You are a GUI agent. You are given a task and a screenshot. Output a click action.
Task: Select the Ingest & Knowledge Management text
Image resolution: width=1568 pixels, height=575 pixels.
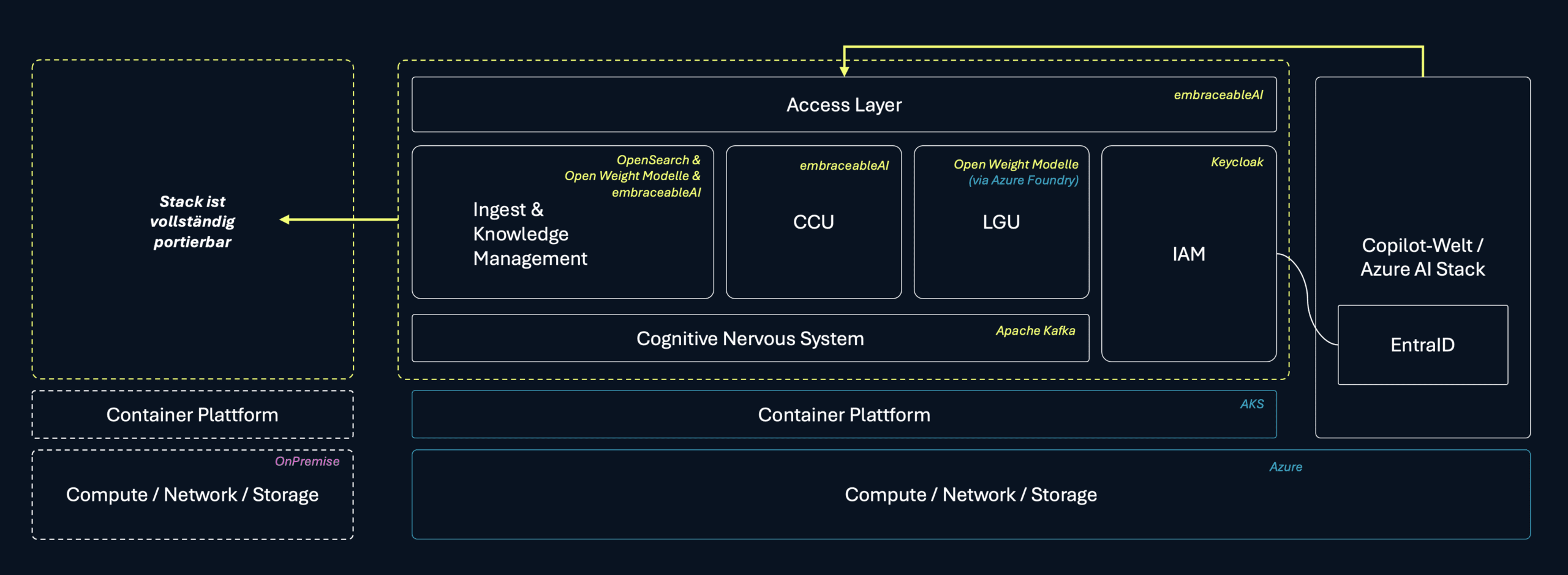point(529,234)
